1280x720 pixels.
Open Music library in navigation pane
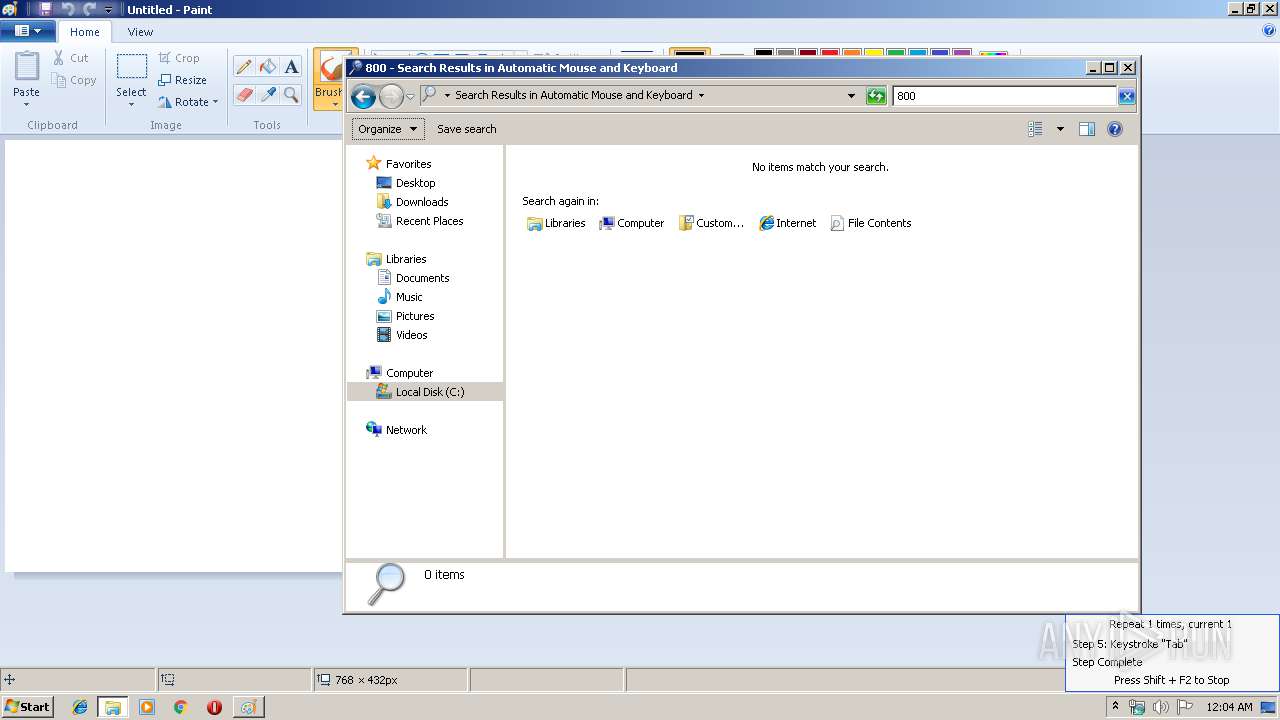click(x=399, y=297)
